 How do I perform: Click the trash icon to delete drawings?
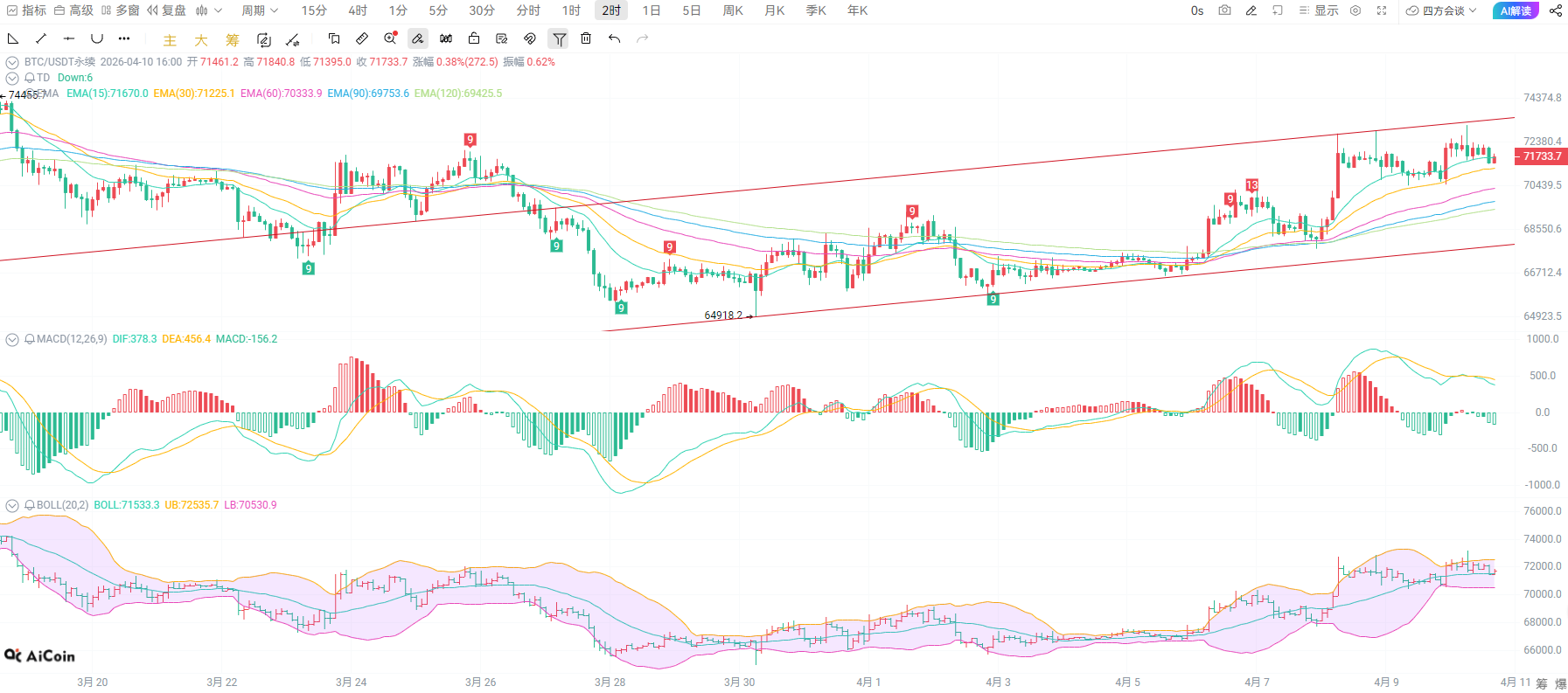pos(586,38)
